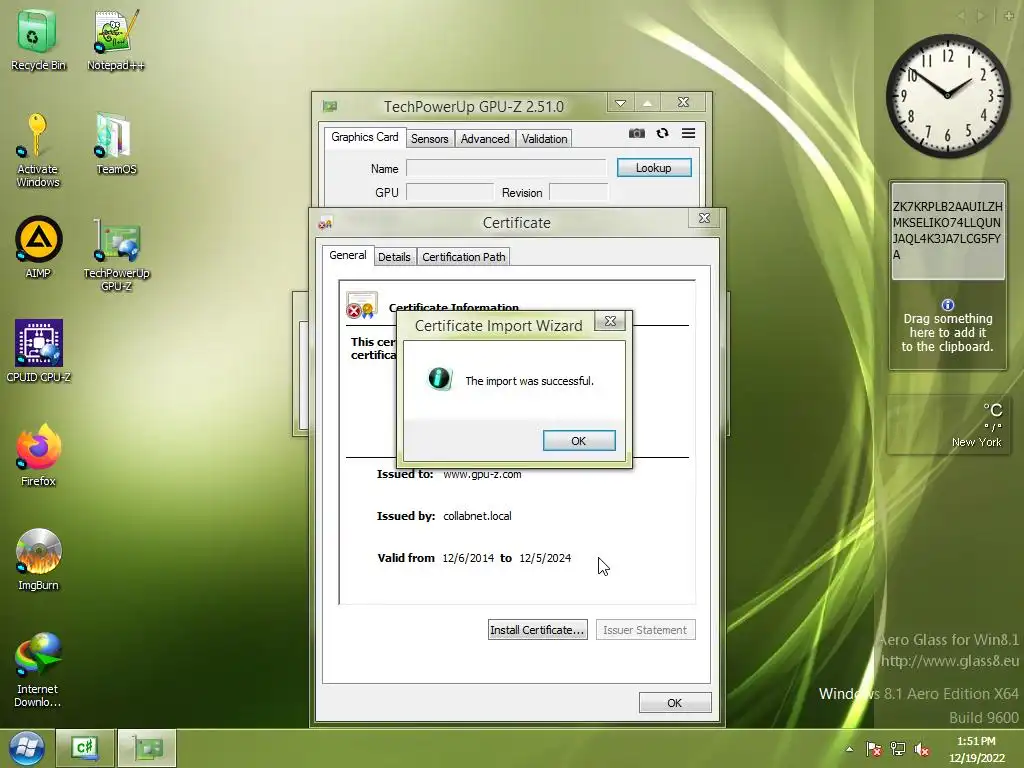This screenshot has width=1024, height=768.
Task: Select the Activate Windows desktop icon
Action: coord(38,151)
